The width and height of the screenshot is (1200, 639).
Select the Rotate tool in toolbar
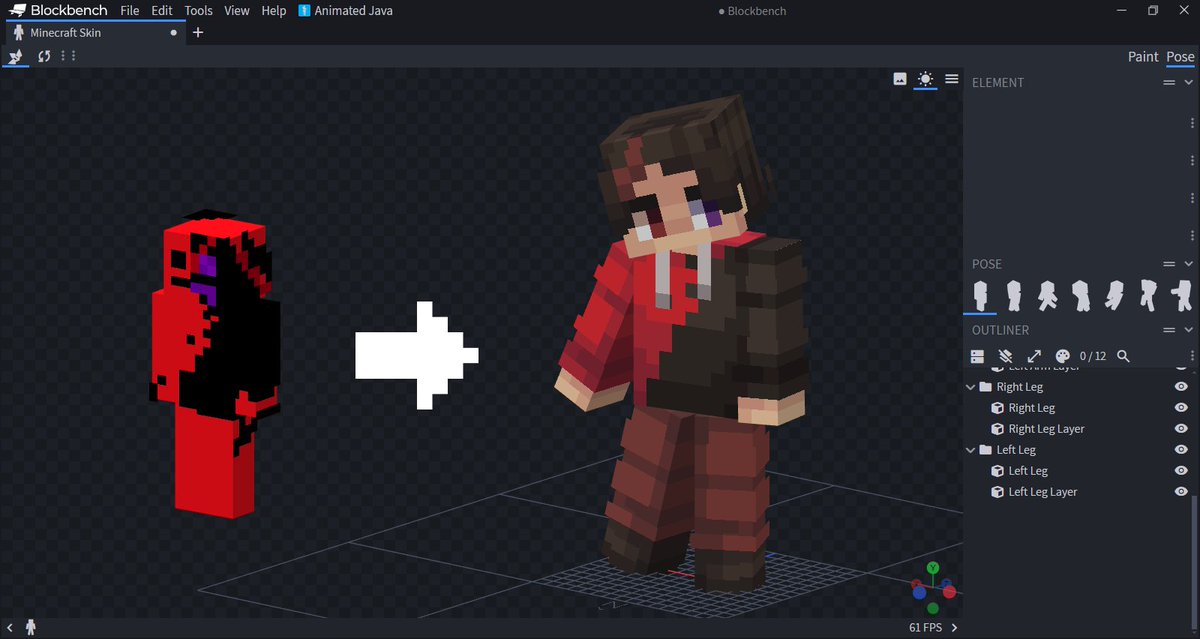44,57
